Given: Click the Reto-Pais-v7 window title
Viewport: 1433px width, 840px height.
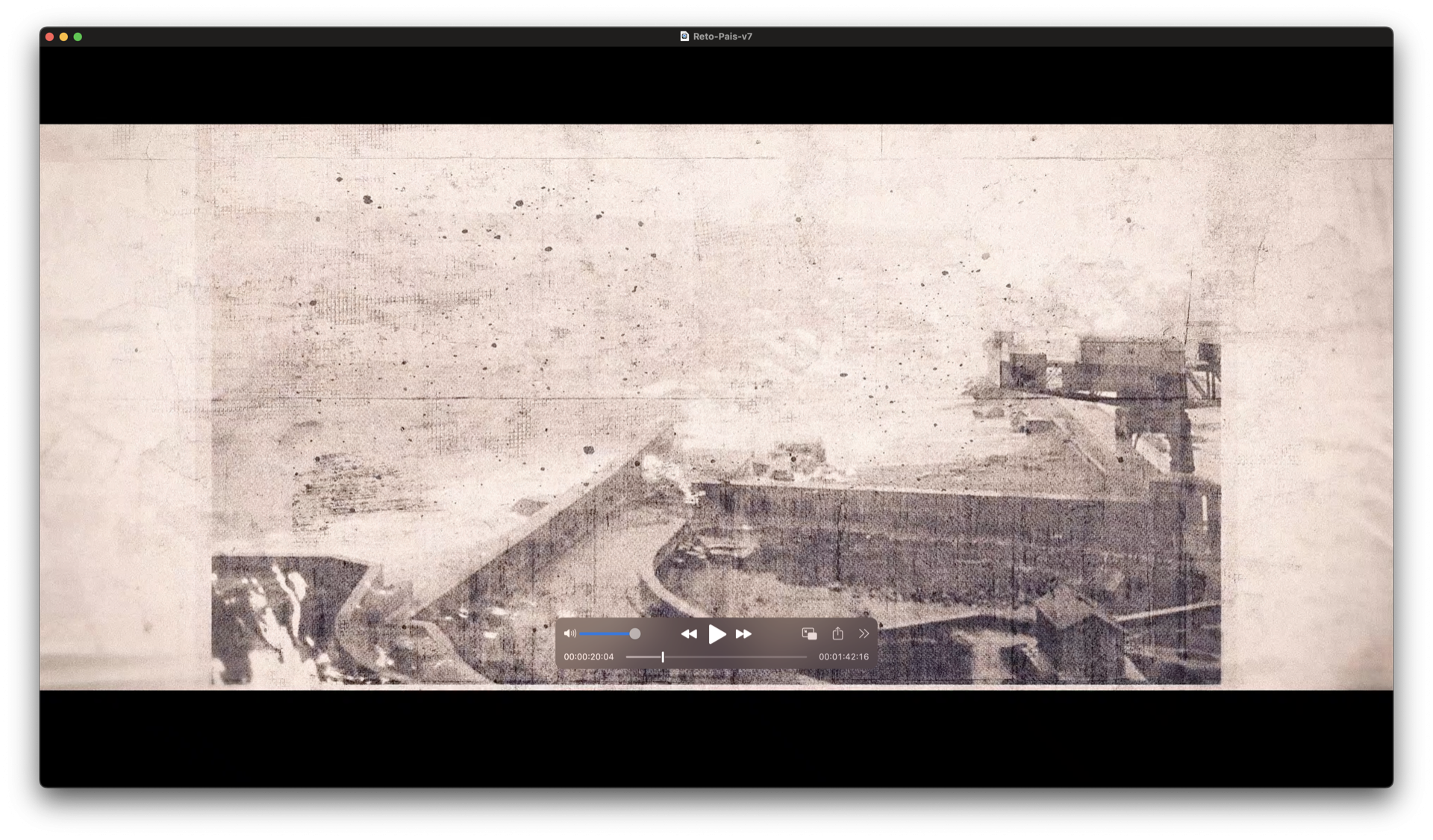Looking at the screenshot, I should (x=722, y=36).
